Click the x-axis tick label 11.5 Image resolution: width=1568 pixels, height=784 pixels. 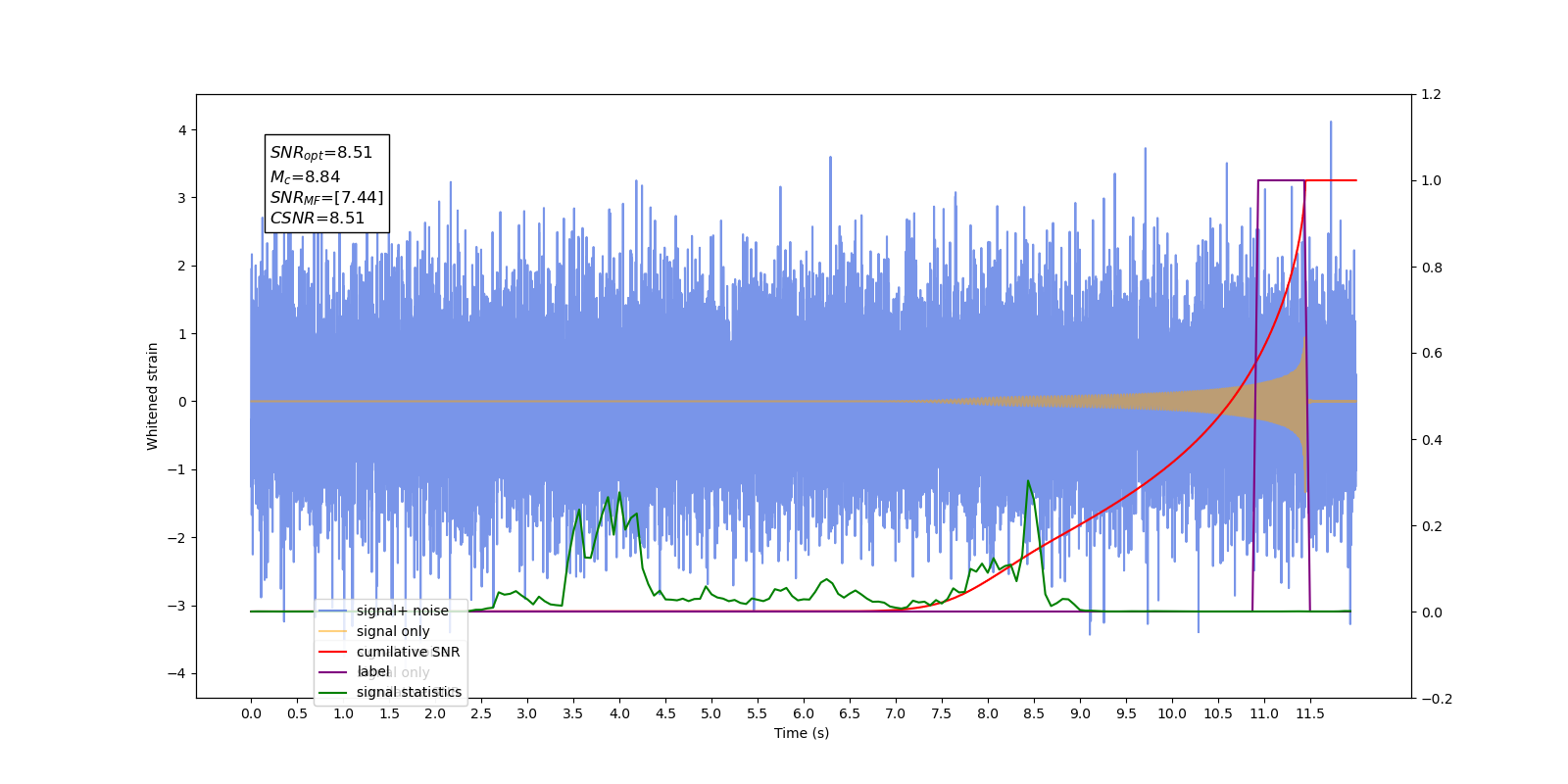click(1310, 713)
